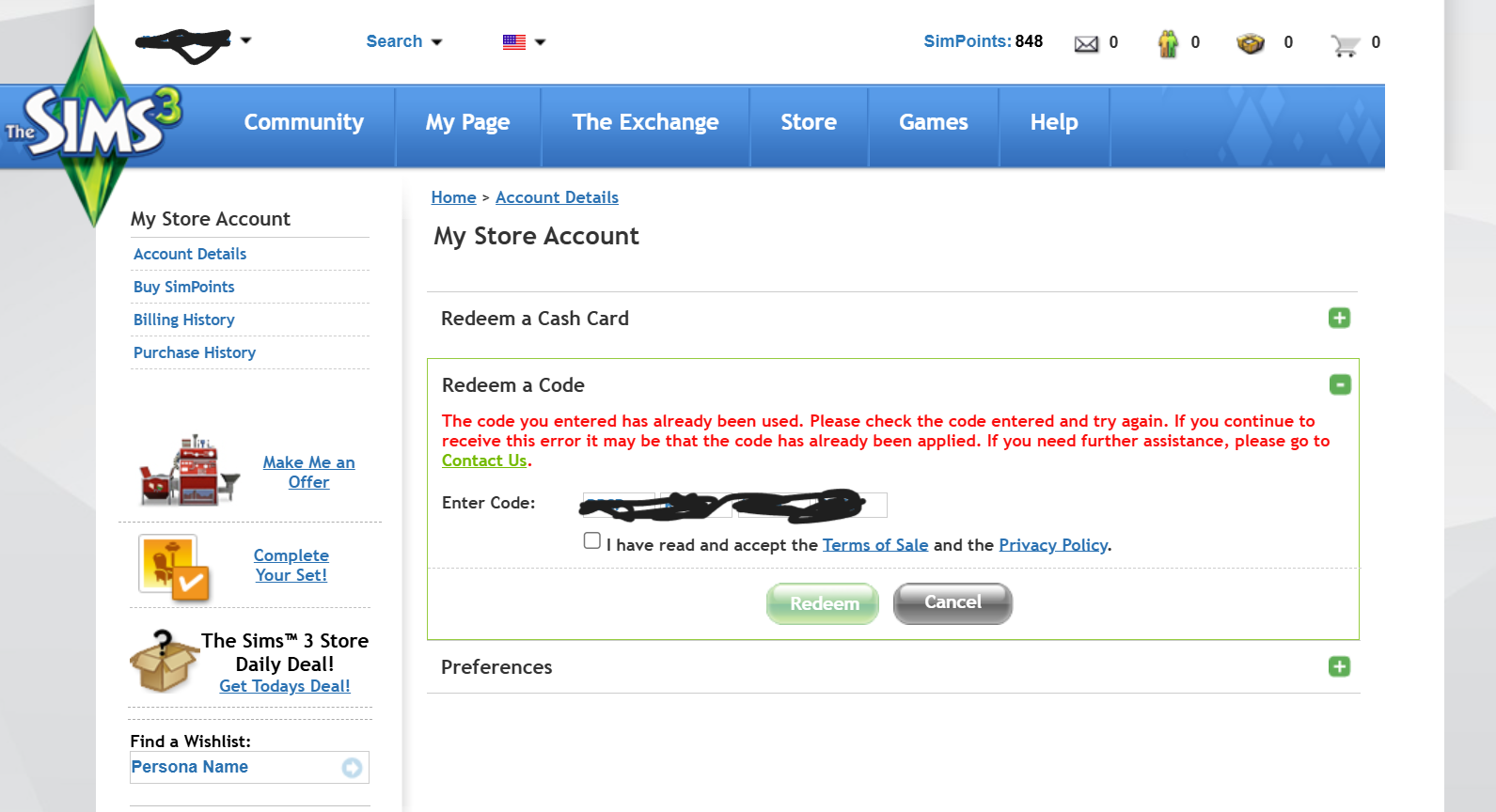Open The Exchange menu tab
Viewport: 1496px width, 812px height.
click(x=645, y=123)
